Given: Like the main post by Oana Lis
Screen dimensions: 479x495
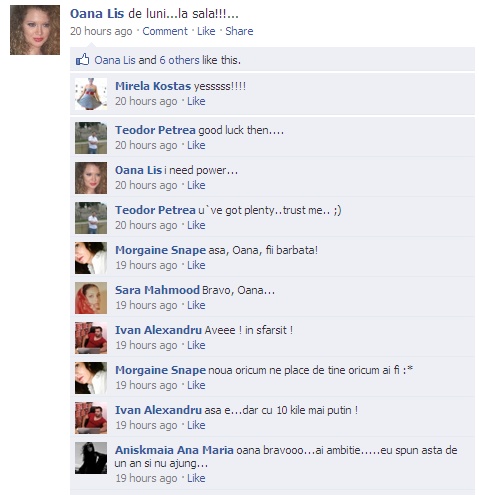Looking at the screenshot, I should (206, 31).
